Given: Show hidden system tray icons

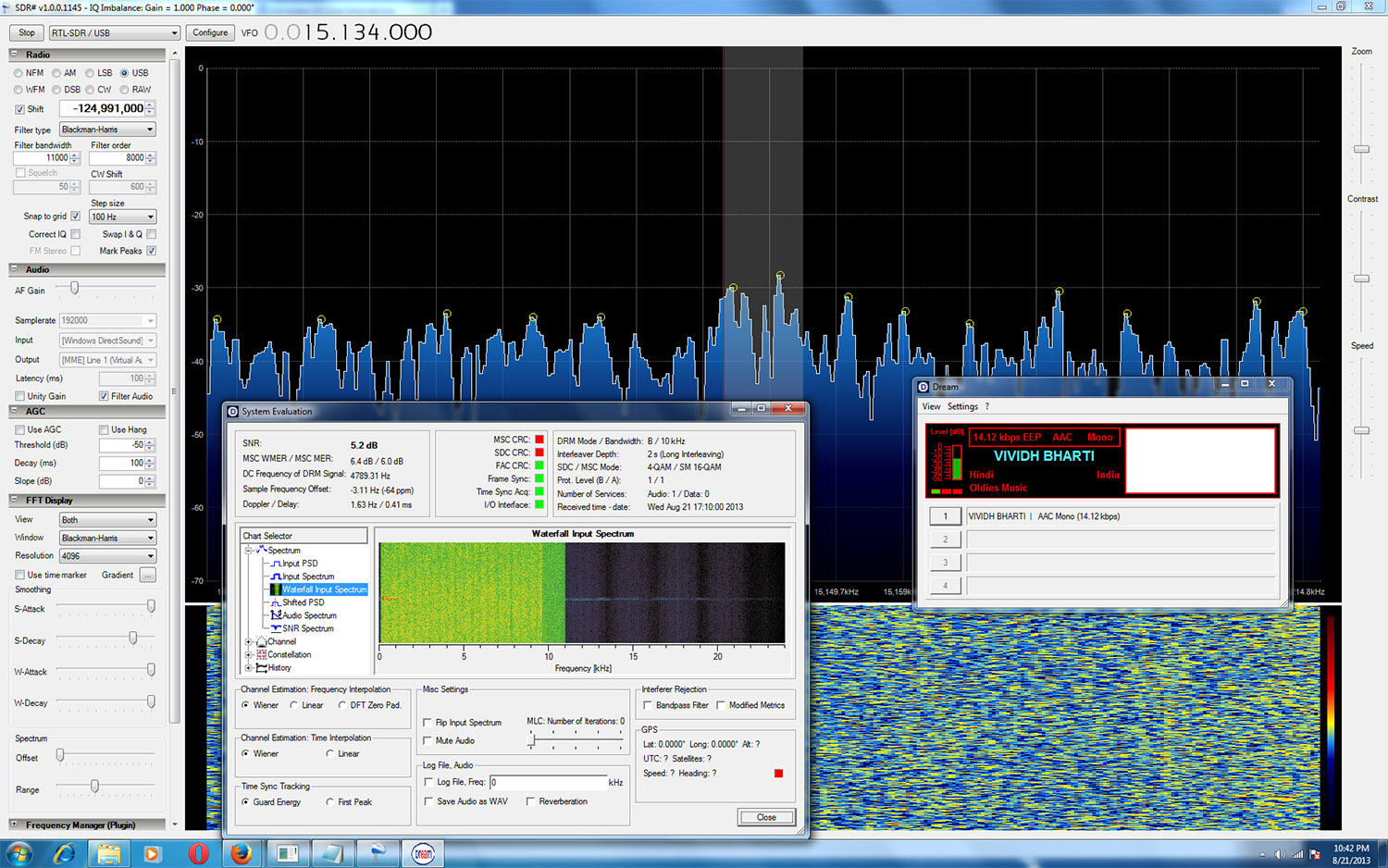Looking at the screenshot, I should (1262, 854).
